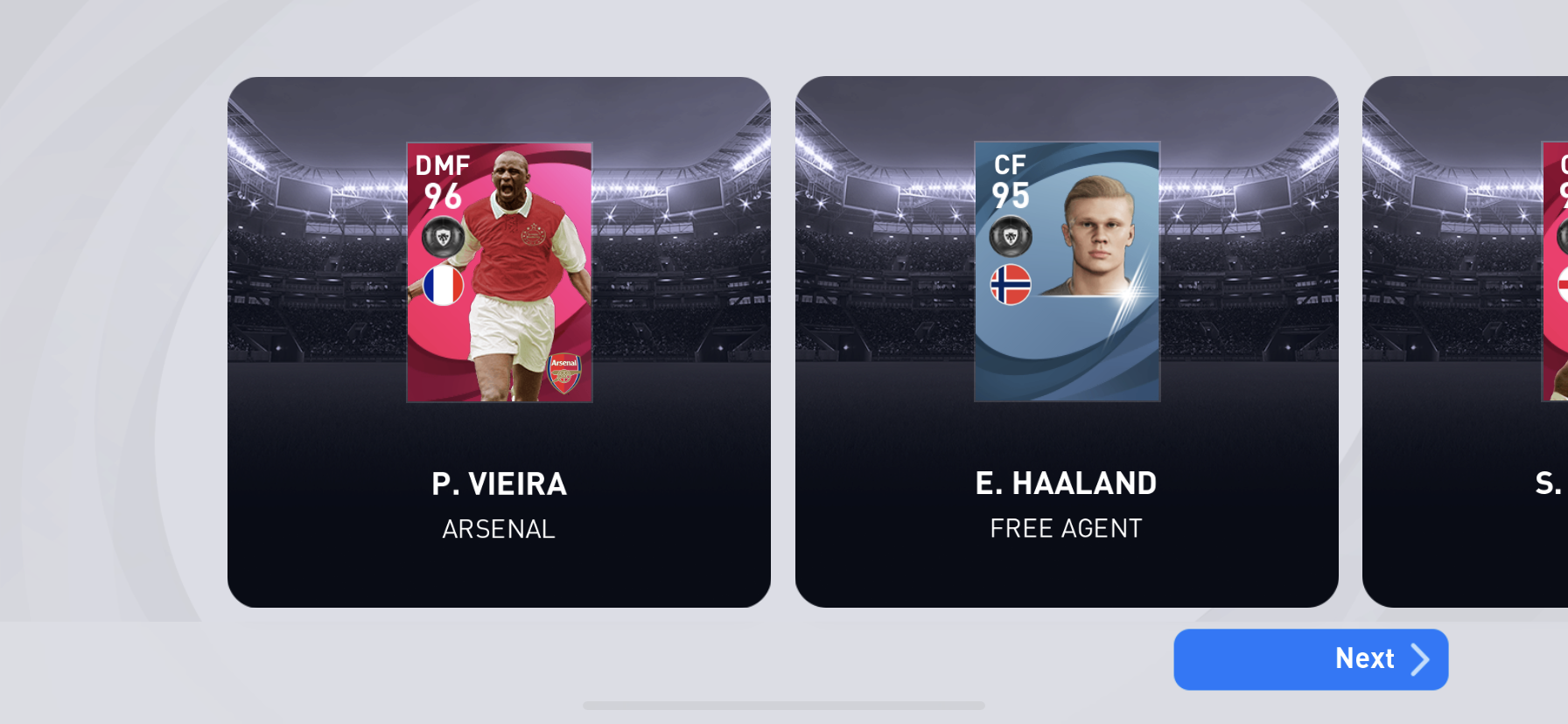Image resolution: width=1568 pixels, height=724 pixels.
Task: Open the E. Haaland player card image
Action: [x=1067, y=272]
